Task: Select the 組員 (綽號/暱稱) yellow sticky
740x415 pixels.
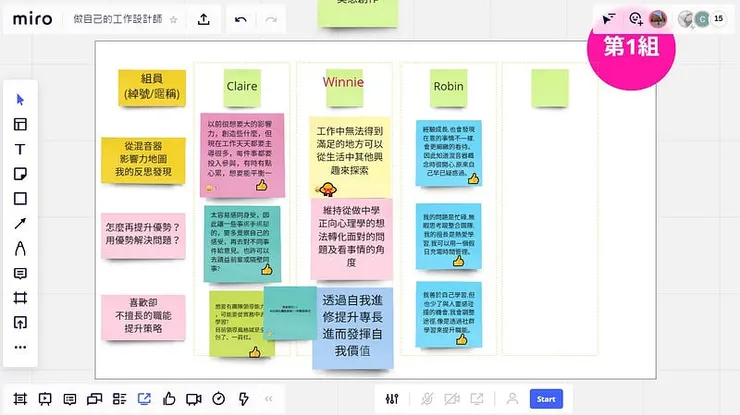Action: 152,88
